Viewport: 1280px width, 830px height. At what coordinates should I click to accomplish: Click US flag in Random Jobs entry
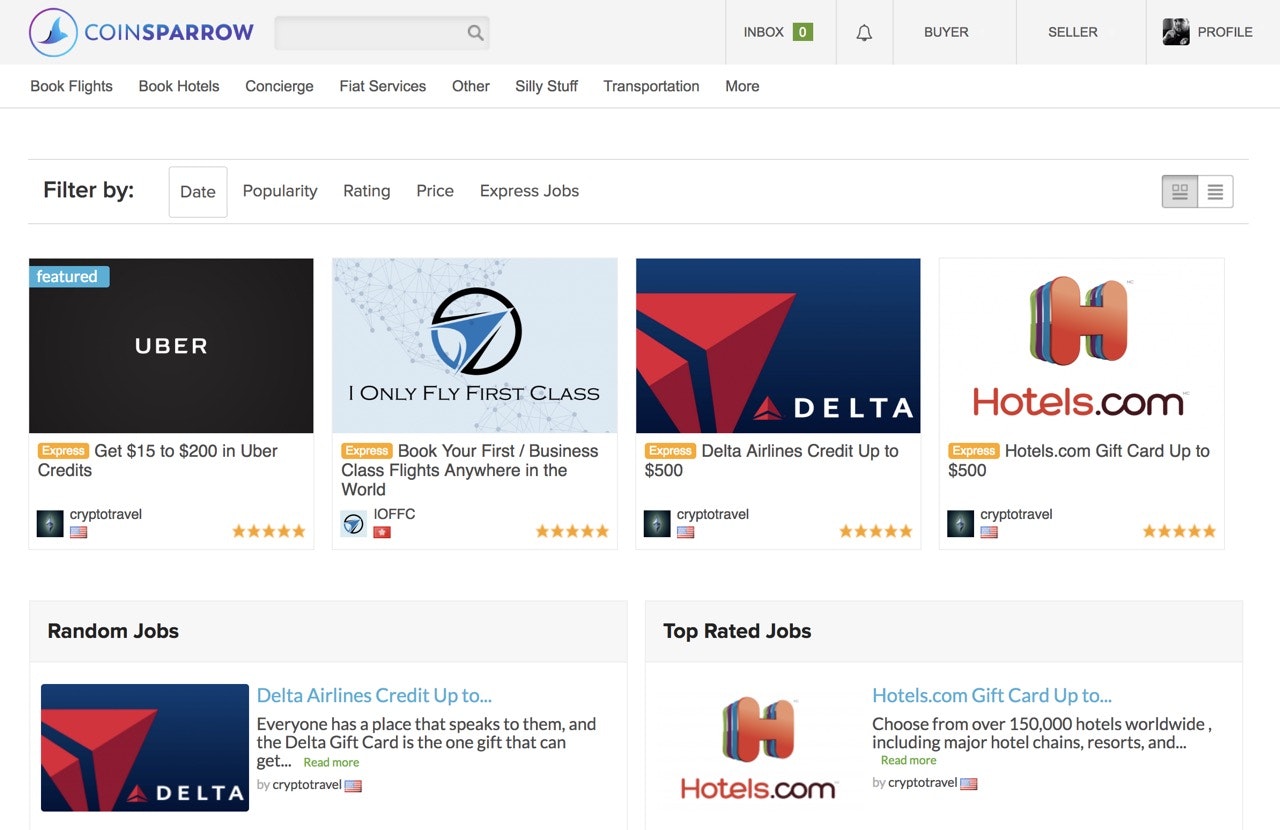[353, 786]
